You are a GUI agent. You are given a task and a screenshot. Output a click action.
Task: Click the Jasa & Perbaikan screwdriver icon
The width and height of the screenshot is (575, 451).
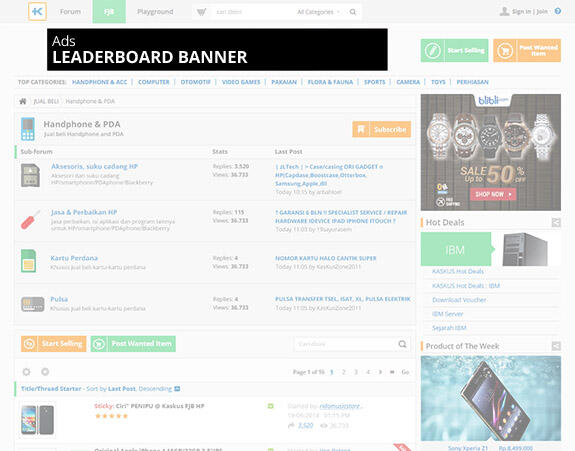pyautogui.click(x=30, y=220)
